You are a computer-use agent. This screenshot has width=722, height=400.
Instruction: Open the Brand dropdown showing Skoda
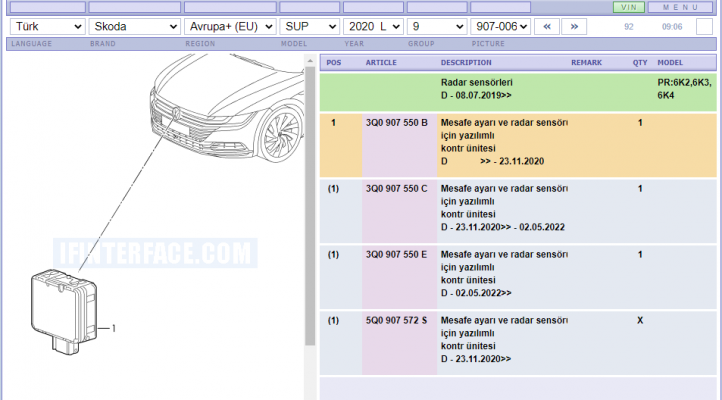click(134, 27)
